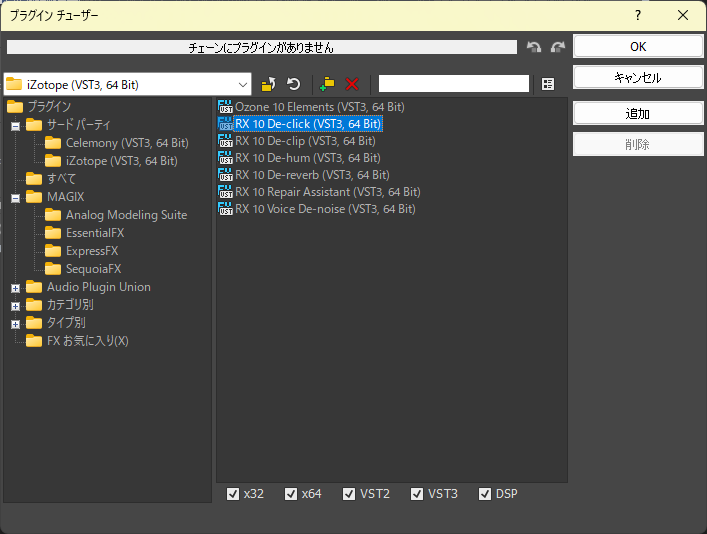This screenshot has width=707, height=534.
Task: Collapse the MAGIX tree node
Action: tap(15, 198)
